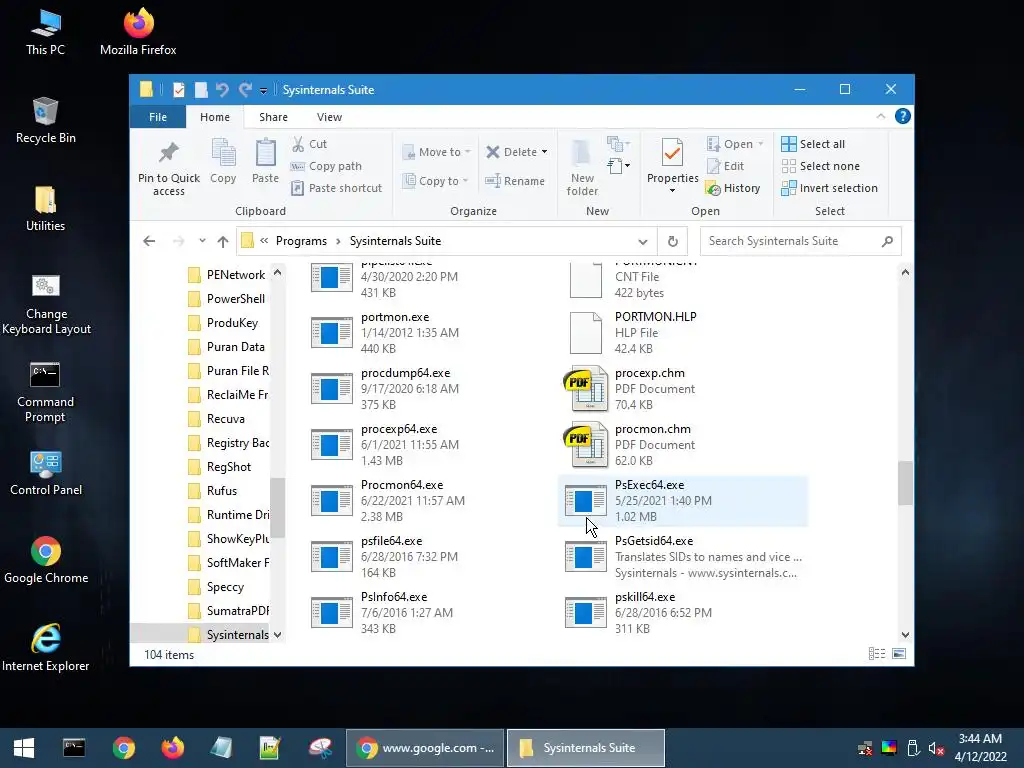Click Edit in the Open group
Screen dimensions: 1024x768
[725, 166]
